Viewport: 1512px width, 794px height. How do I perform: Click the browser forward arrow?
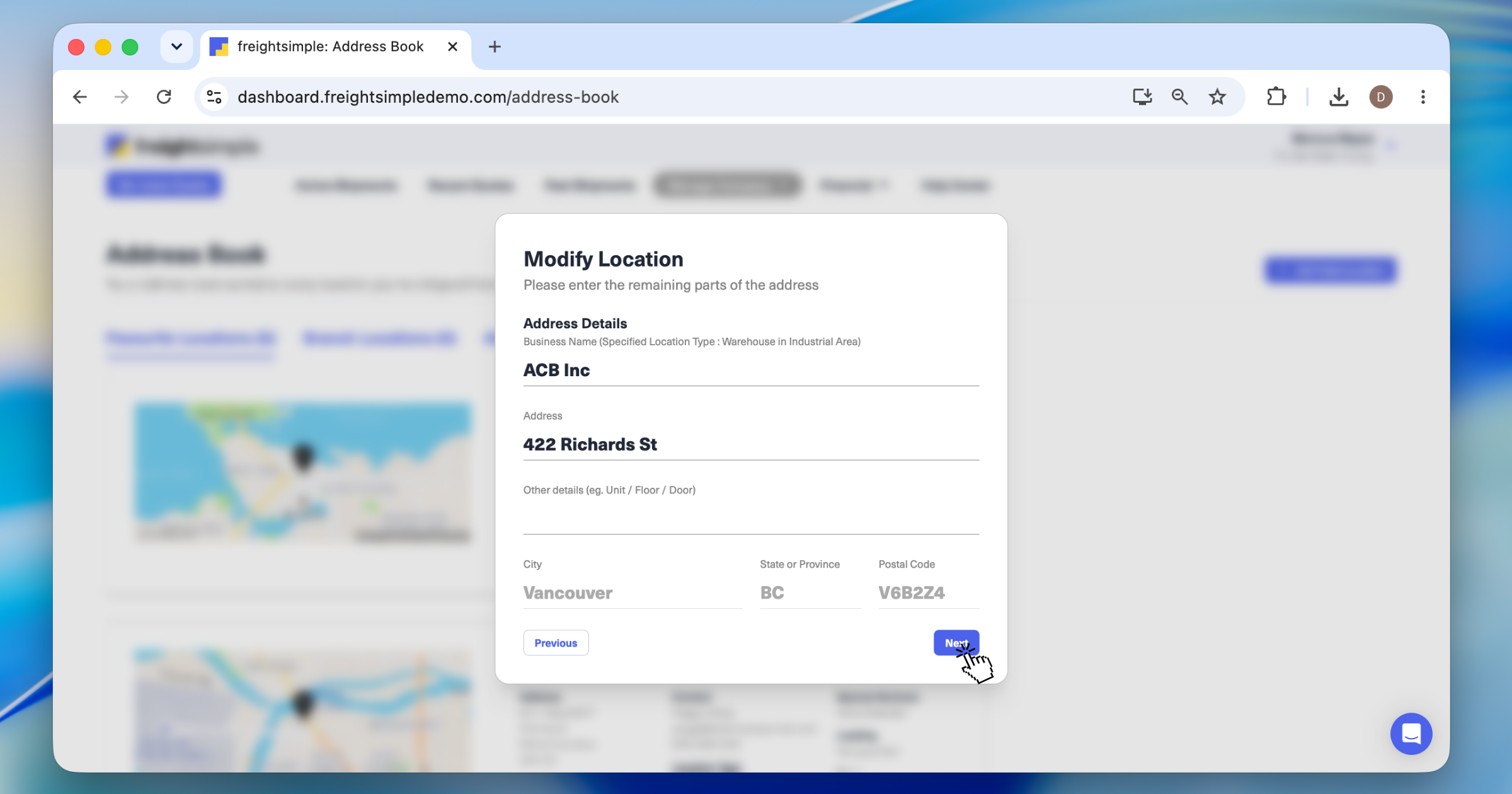tap(122, 97)
